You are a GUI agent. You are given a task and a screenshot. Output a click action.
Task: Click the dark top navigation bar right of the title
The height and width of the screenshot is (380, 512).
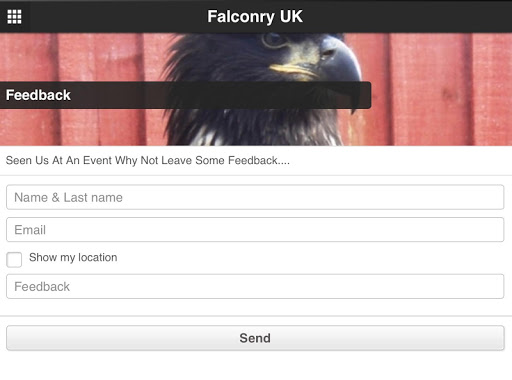point(407,16)
